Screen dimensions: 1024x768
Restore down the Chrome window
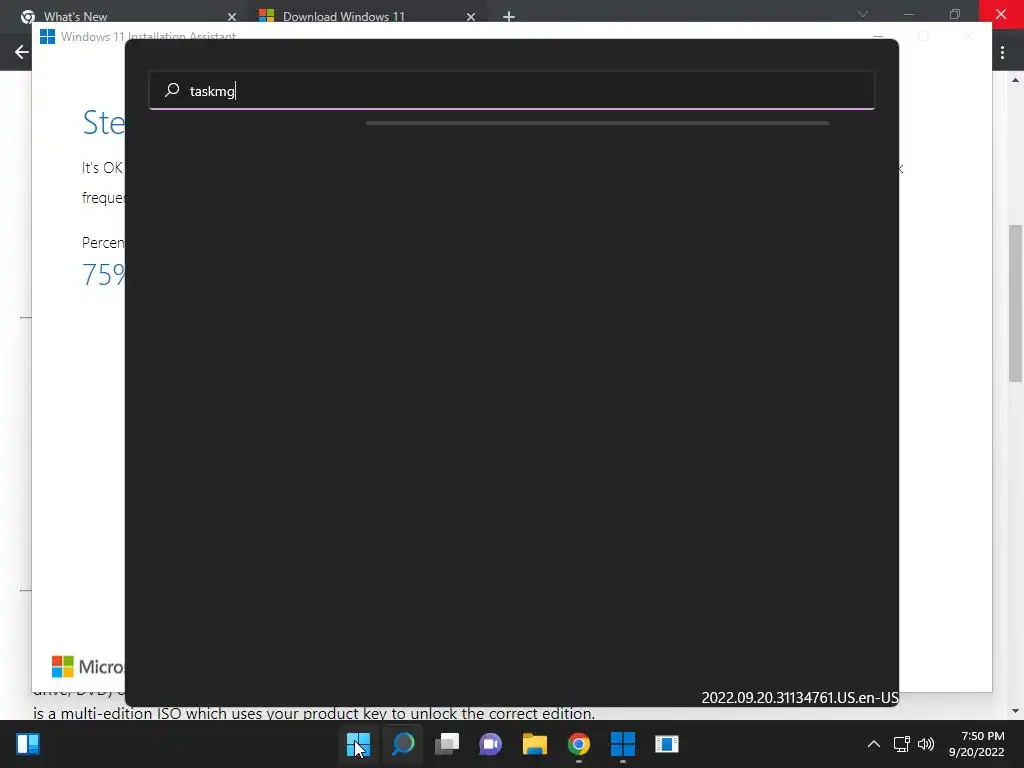point(955,14)
